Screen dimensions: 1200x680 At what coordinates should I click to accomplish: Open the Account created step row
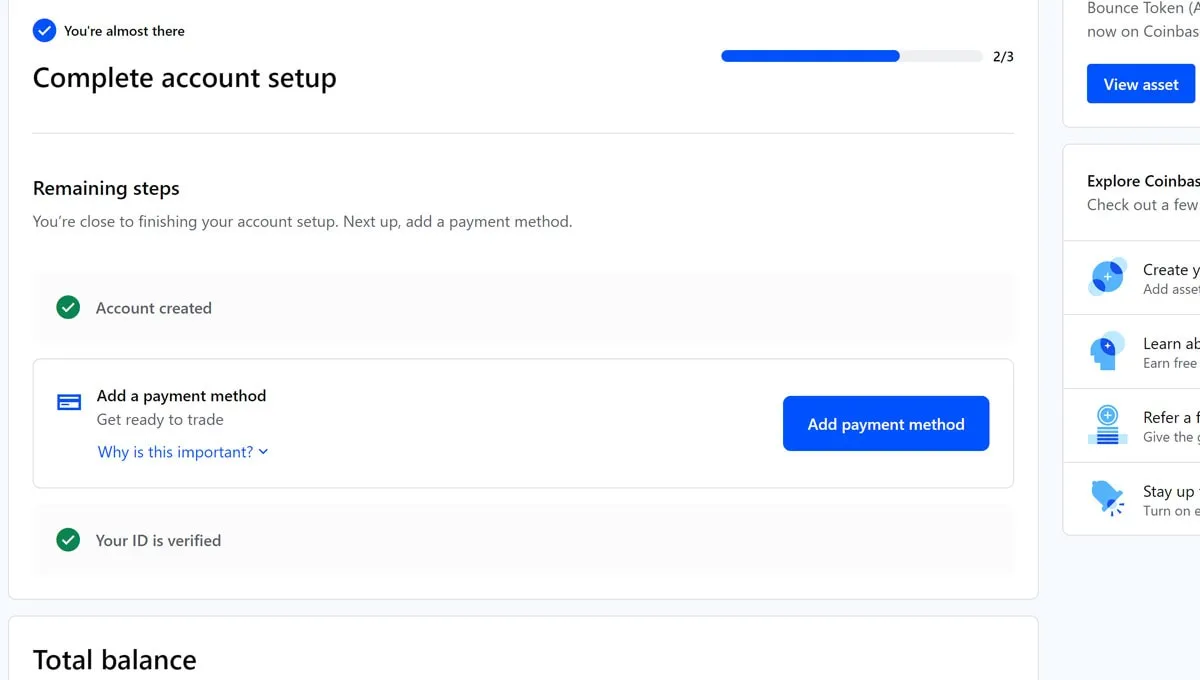pos(523,308)
